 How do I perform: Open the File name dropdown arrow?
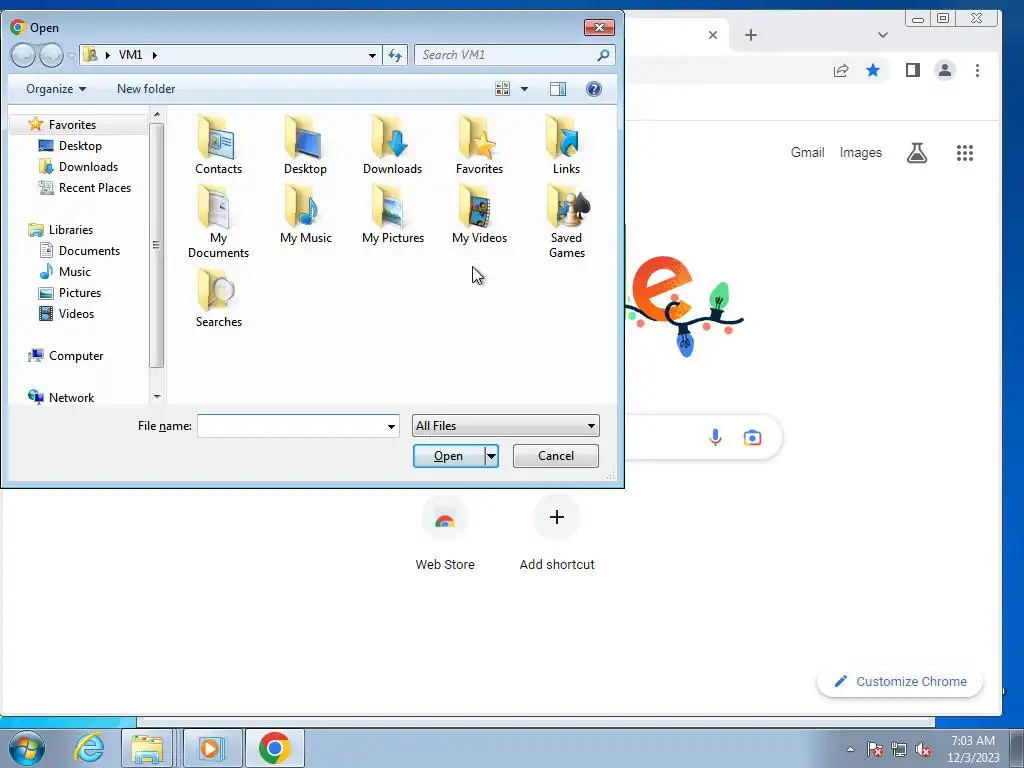click(x=391, y=426)
